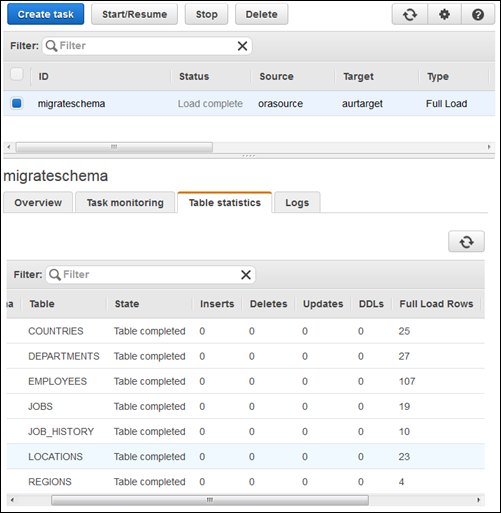Click right arrow of upper horizontal scrollbar
The height and width of the screenshot is (513, 501).
[x=489, y=147]
